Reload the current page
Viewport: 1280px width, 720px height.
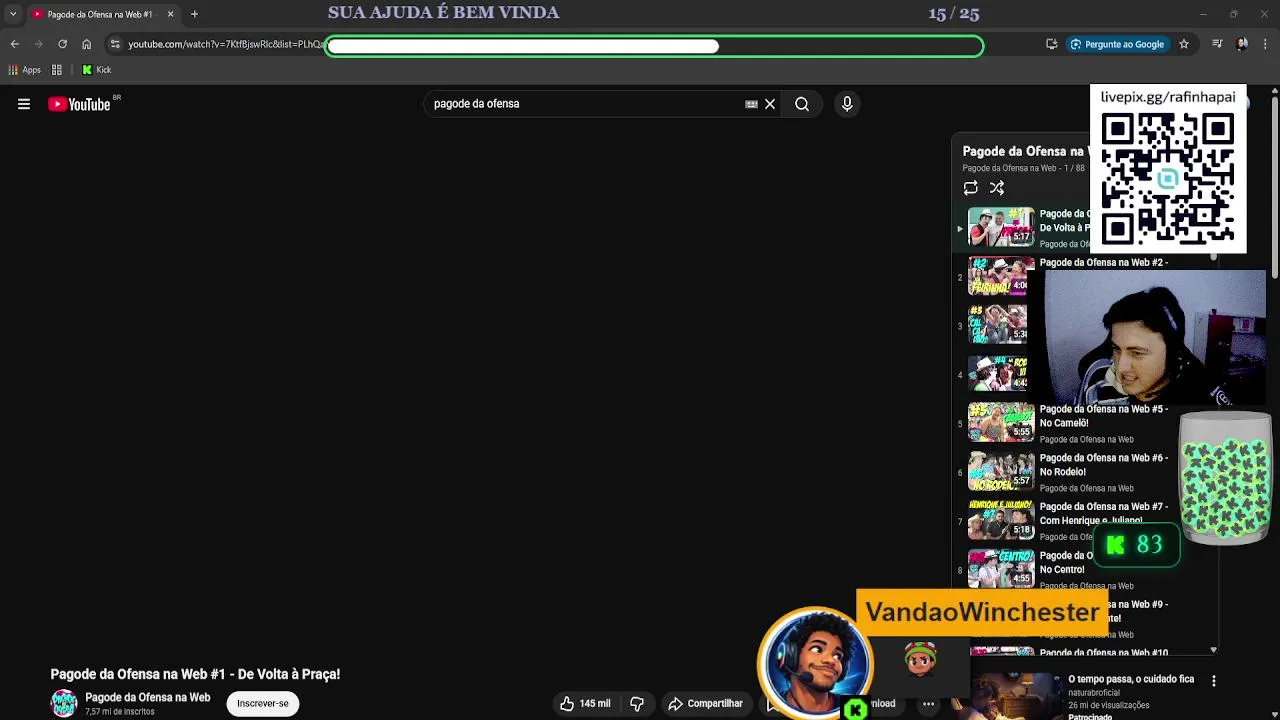click(62, 44)
